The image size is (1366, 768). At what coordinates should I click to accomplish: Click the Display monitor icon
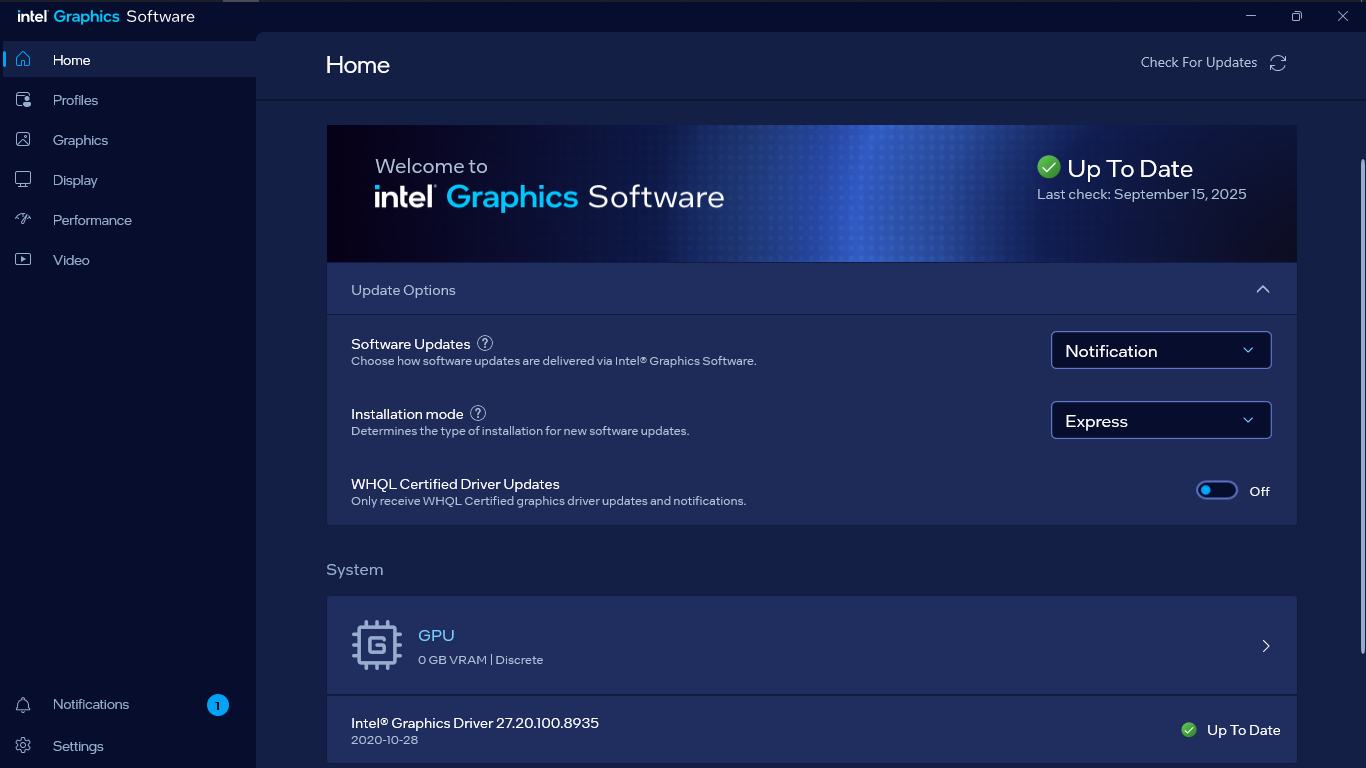pyautogui.click(x=23, y=180)
